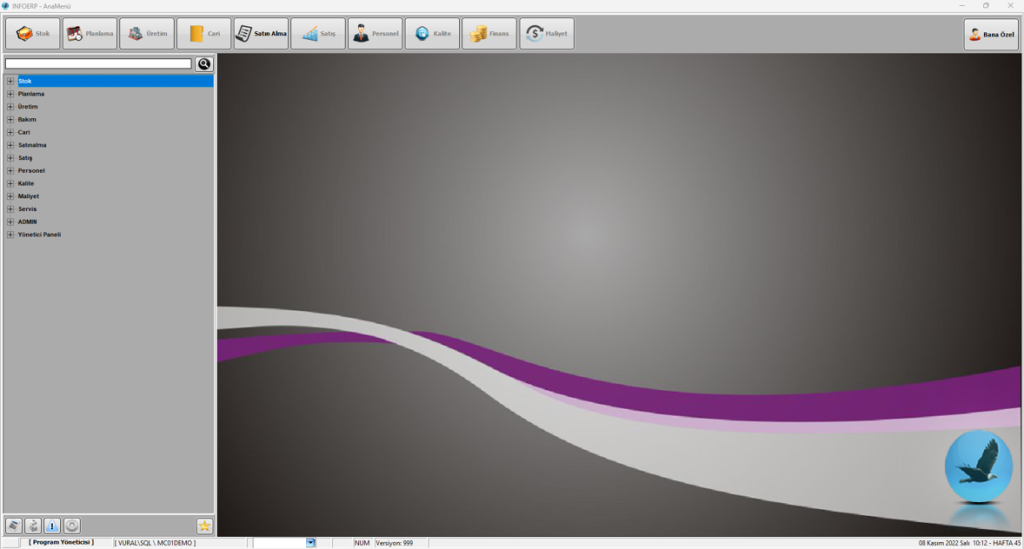Click the Bana Özel button
1024x549 pixels.
pos(991,34)
